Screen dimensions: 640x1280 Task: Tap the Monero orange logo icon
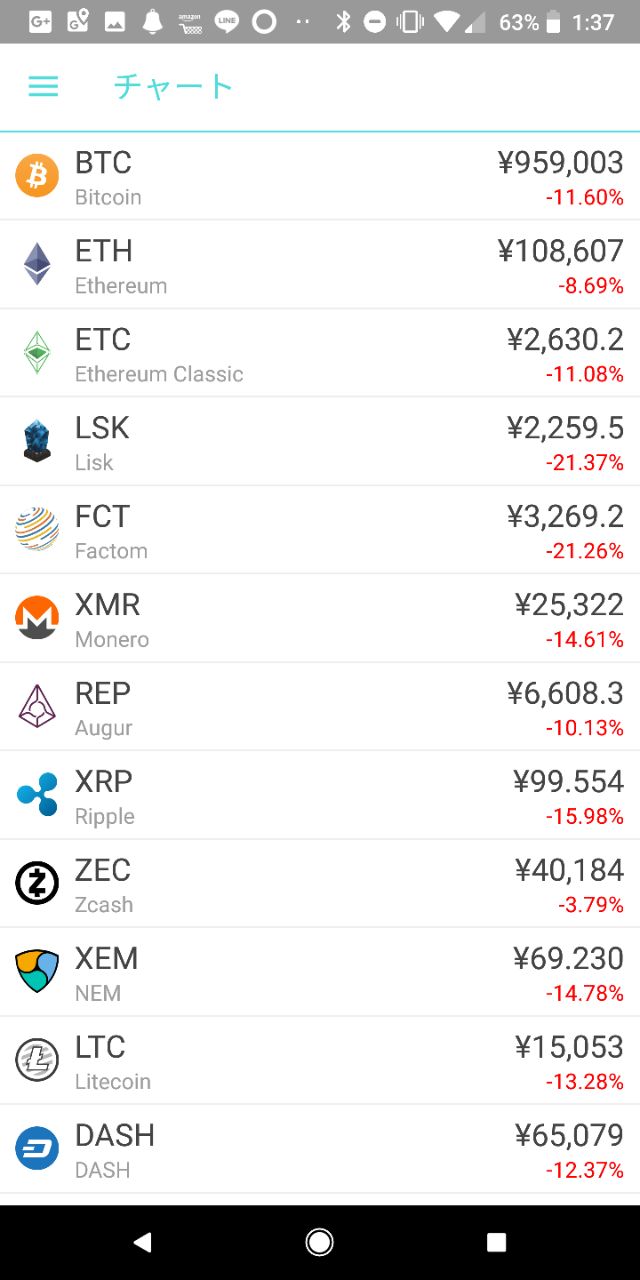click(x=37, y=618)
